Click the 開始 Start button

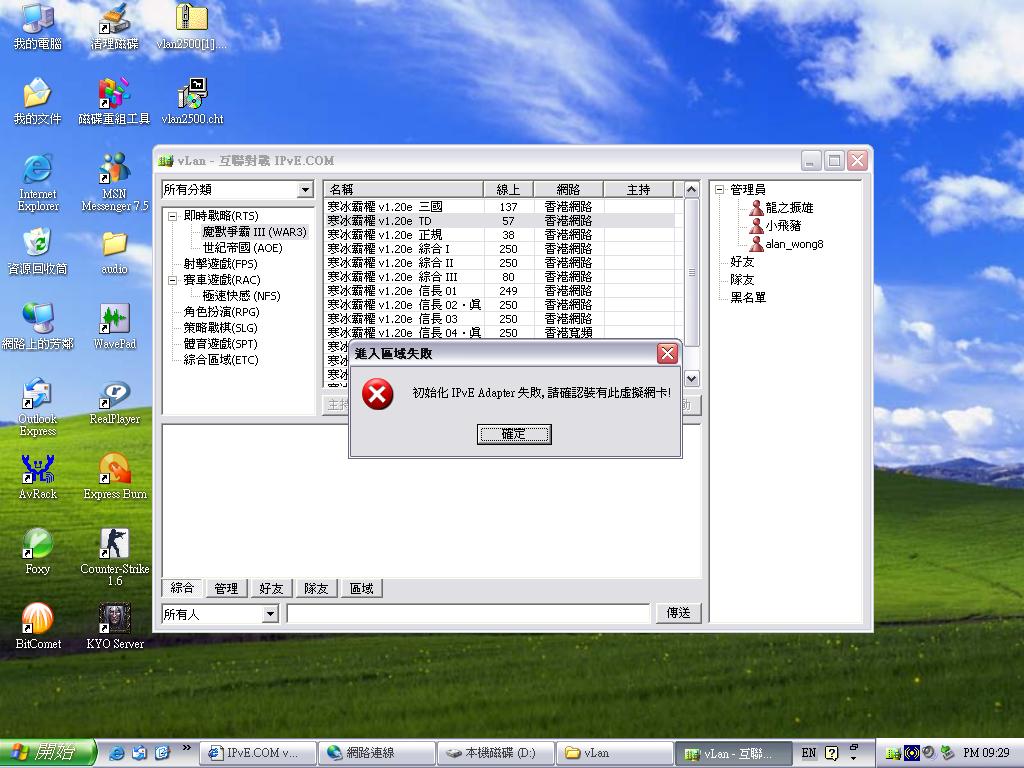point(48,753)
